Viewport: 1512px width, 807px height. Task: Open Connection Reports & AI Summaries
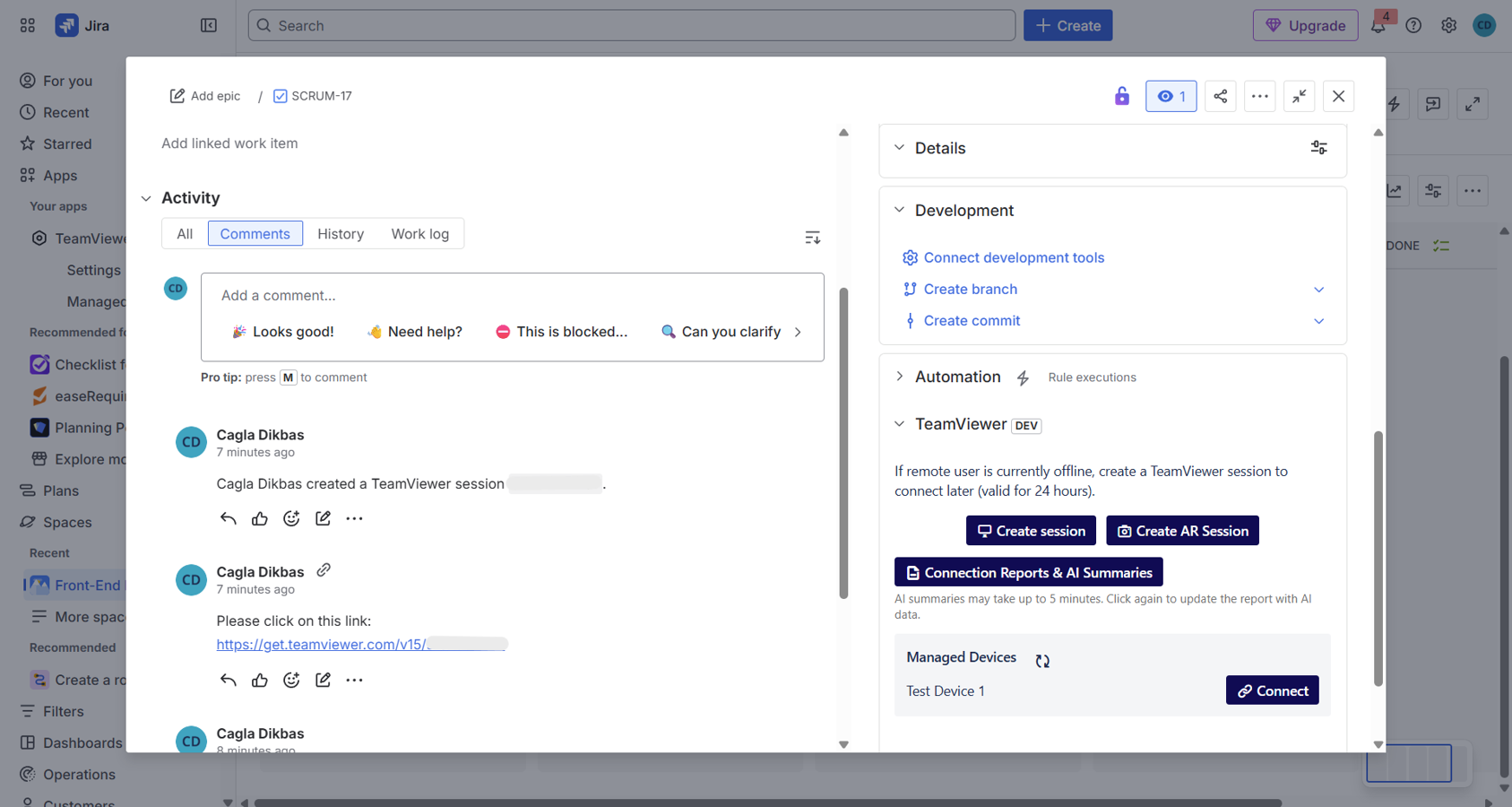click(x=1028, y=572)
